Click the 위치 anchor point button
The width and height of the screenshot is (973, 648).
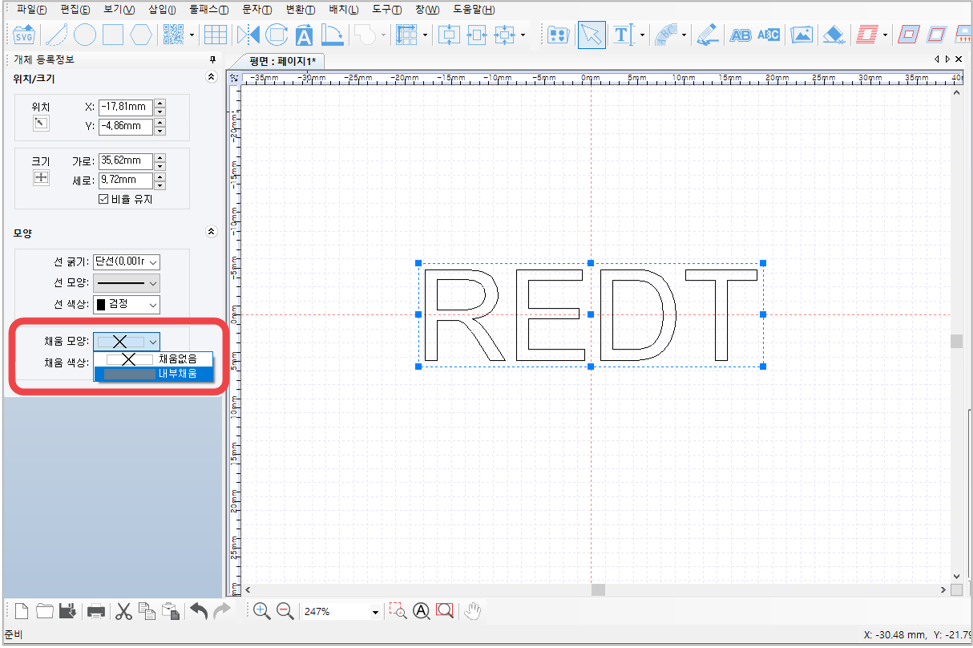40,124
